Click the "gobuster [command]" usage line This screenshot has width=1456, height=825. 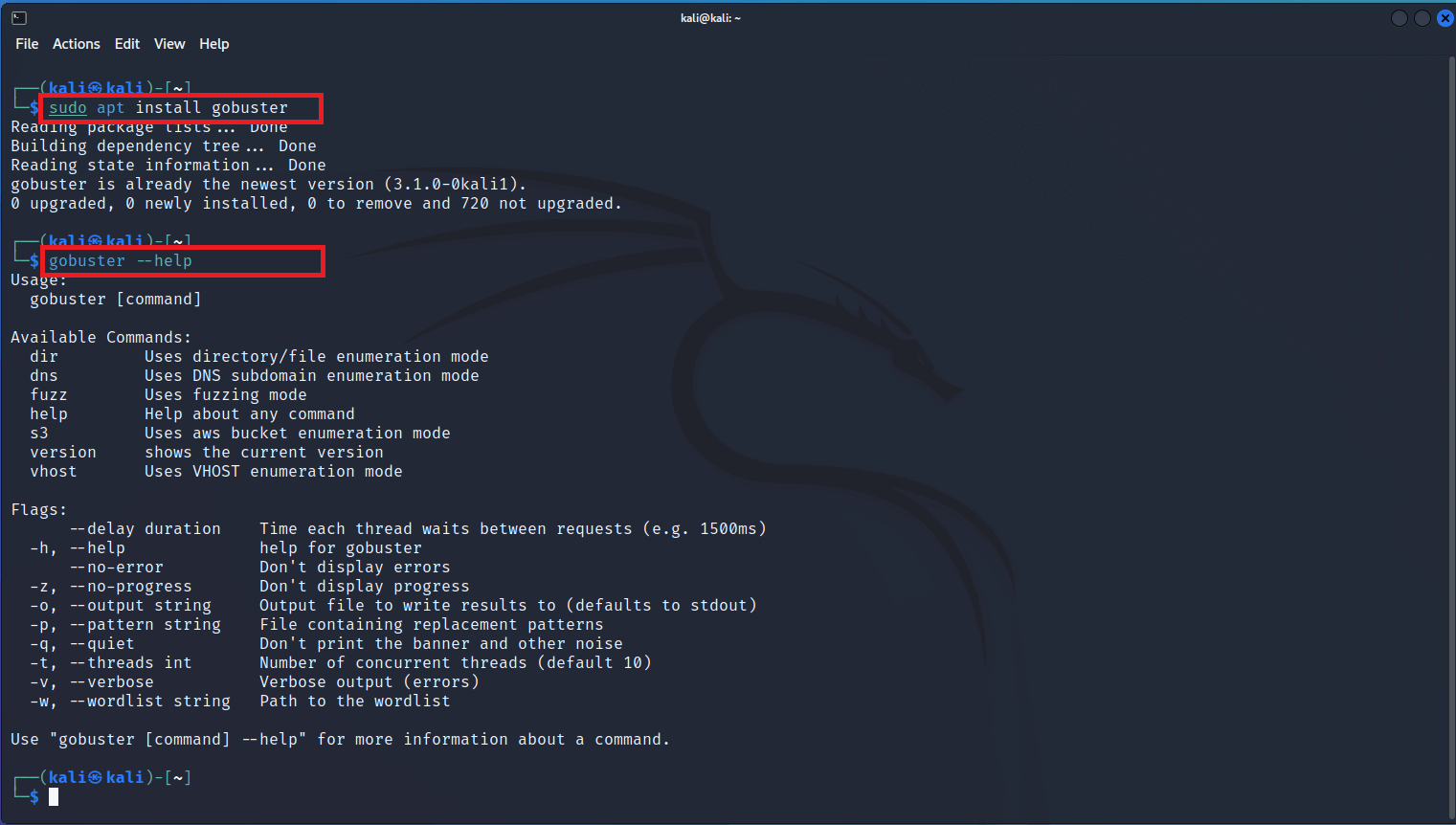point(116,300)
